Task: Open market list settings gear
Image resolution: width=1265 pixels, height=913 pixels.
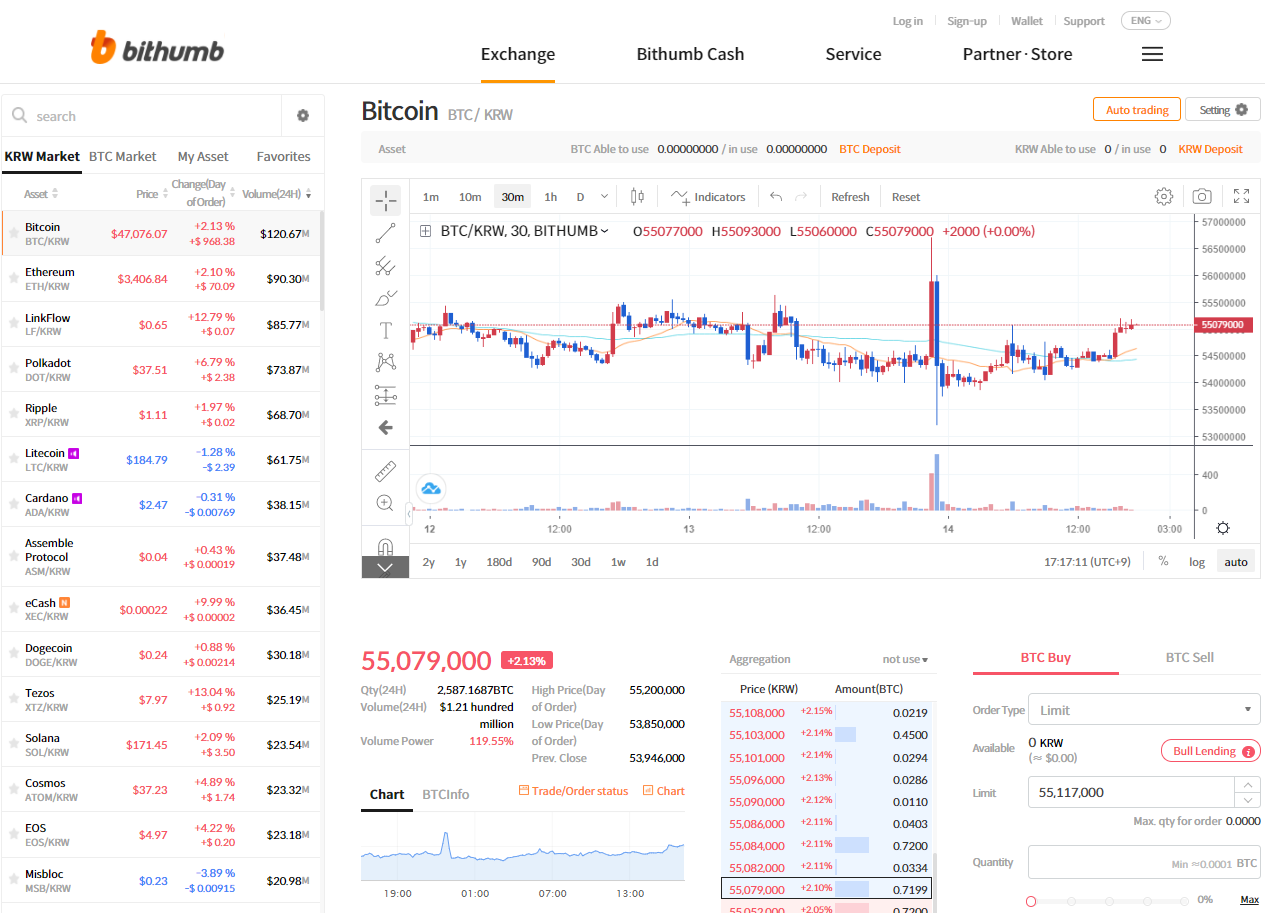Action: tap(303, 116)
